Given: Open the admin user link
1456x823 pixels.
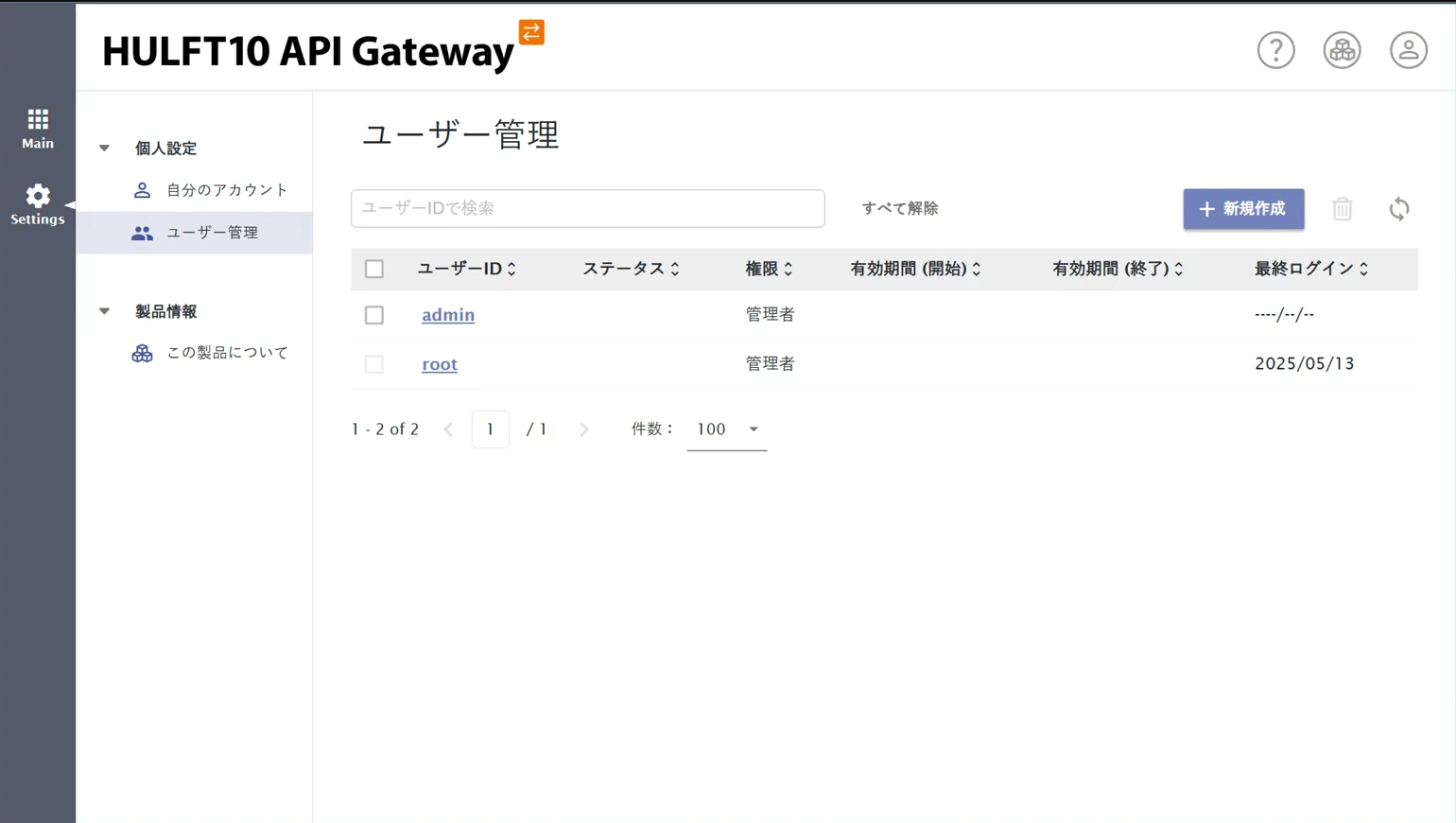Looking at the screenshot, I should click(x=448, y=315).
